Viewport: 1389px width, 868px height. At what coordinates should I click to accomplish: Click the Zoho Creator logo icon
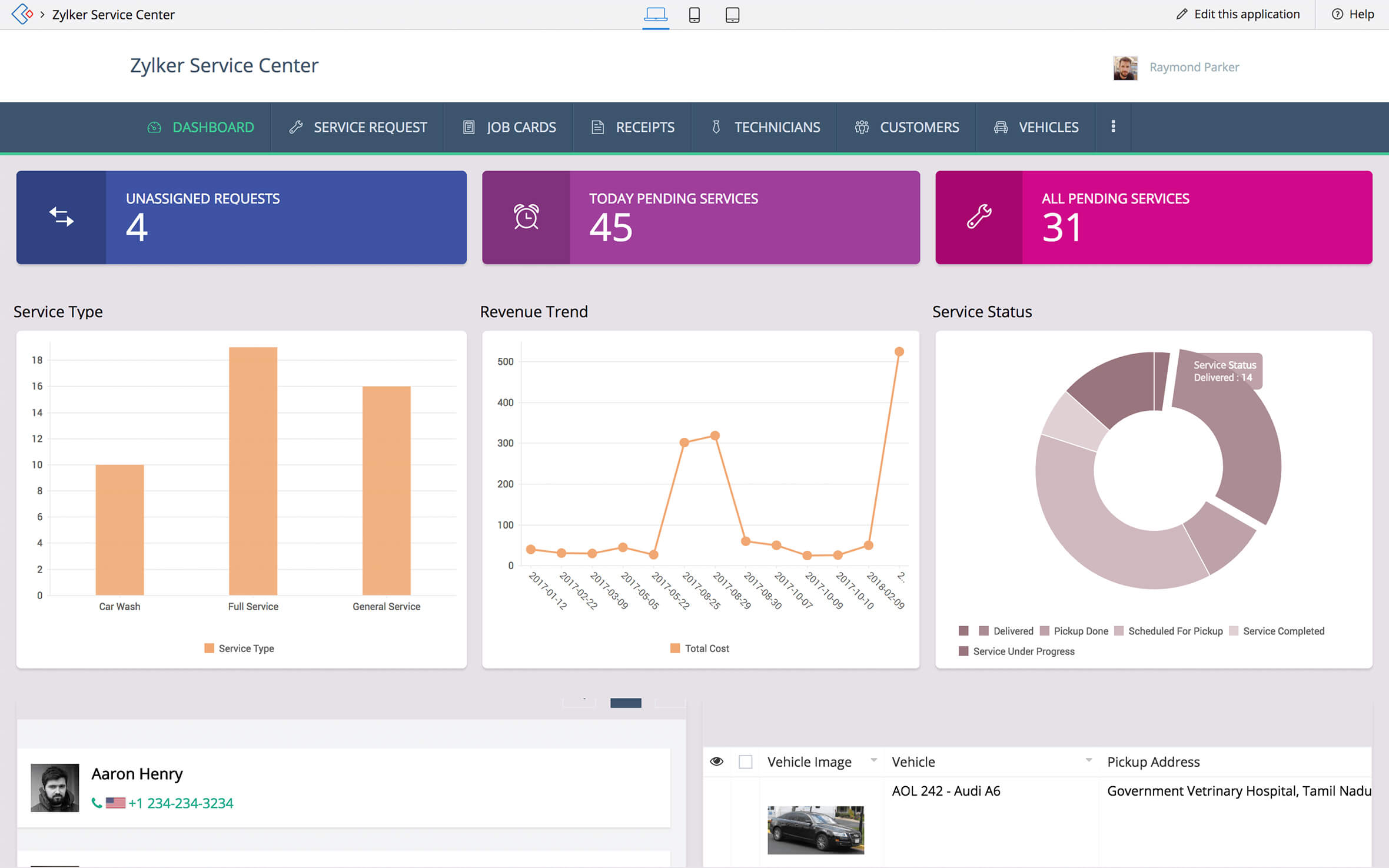(x=22, y=14)
